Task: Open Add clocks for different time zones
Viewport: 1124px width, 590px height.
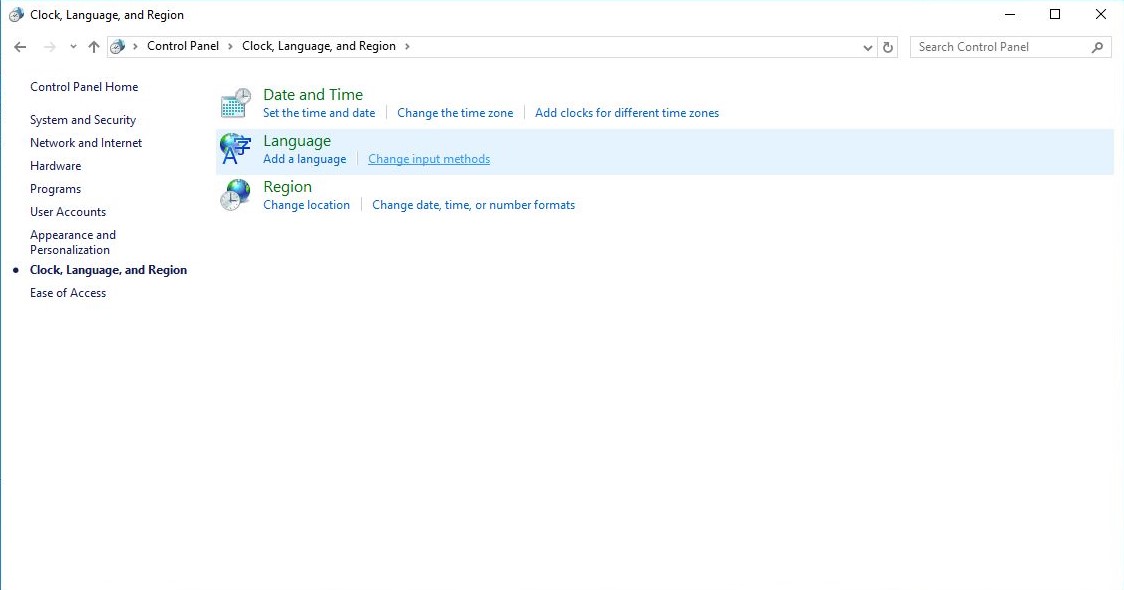Action: click(627, 113)
